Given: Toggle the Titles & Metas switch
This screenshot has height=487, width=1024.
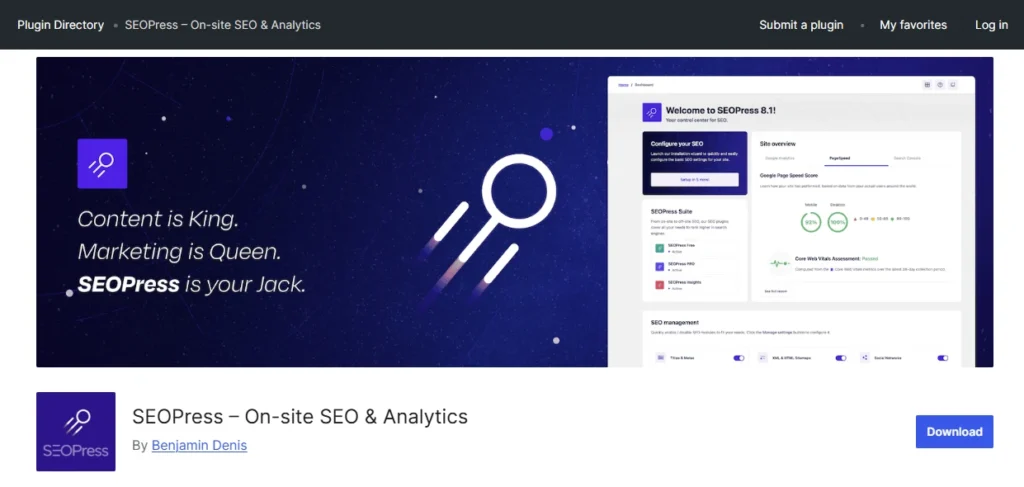Looking at the screenshot, I should [739, 358].
